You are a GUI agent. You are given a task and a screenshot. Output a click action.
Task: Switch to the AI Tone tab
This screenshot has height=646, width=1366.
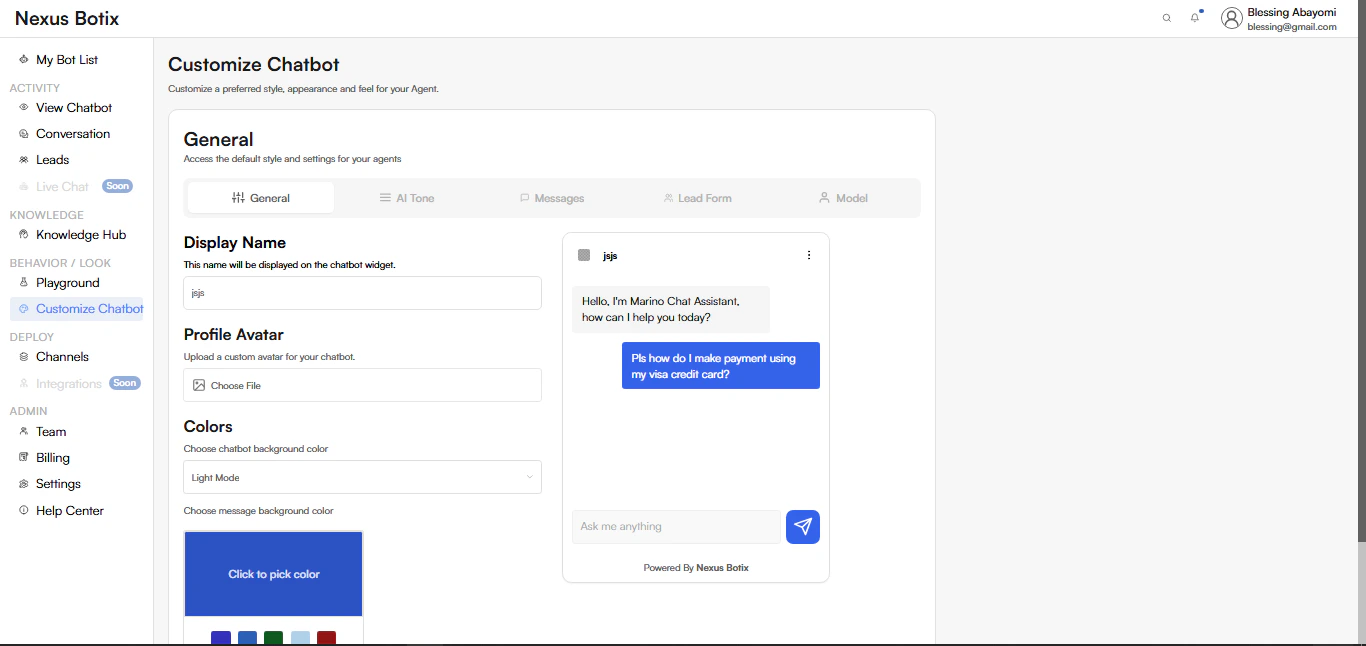(x=407, y=198)
